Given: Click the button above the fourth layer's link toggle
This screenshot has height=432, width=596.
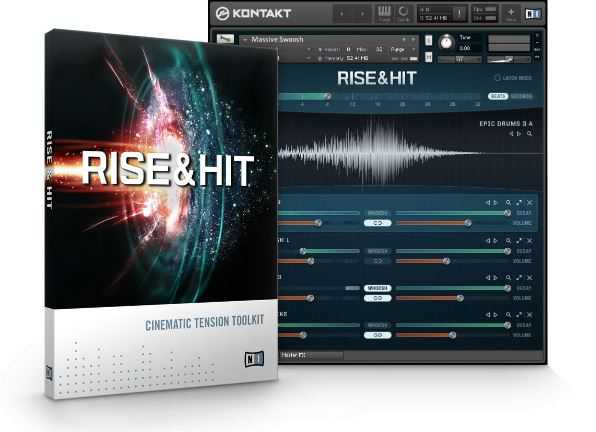Looking at the screenshot, I should pyautogui.click(x=377, y=326).
